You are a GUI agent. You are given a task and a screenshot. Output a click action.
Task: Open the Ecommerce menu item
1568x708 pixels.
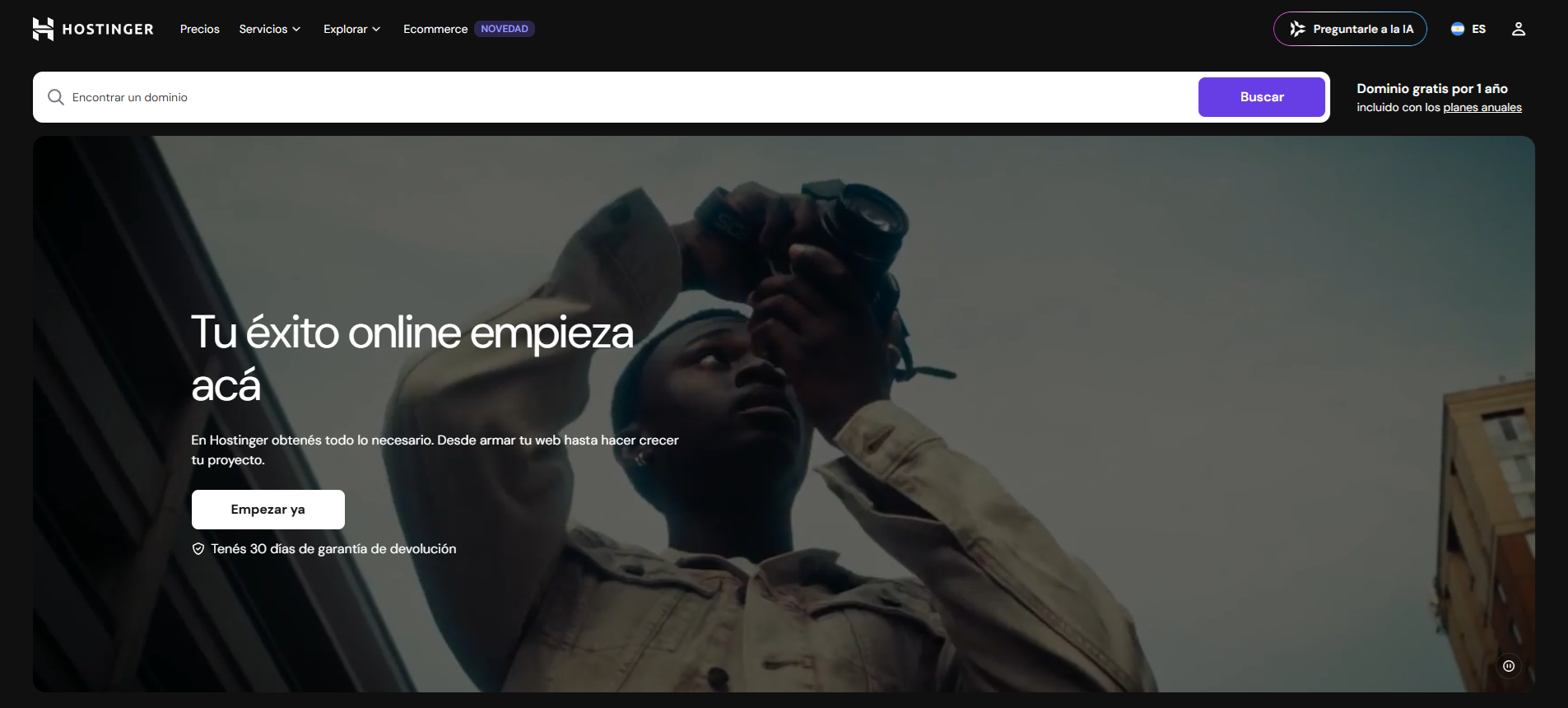click(x=435, y=29)
